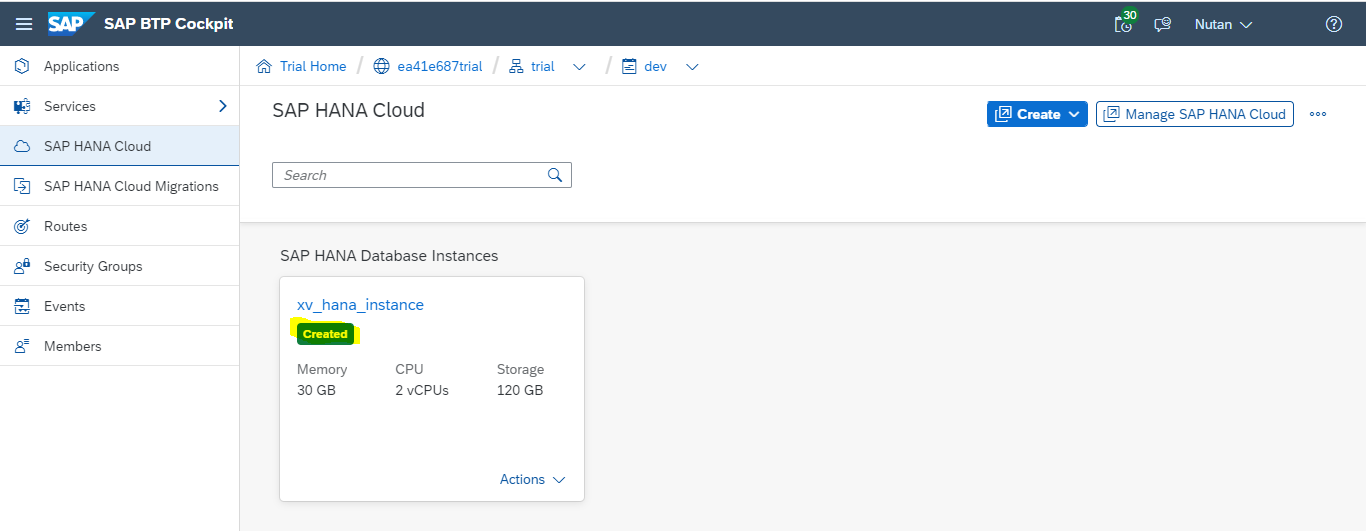Image resolution: width=1366 pixels, height=531 pixels.
Task: Expand the trial subaccount dropdown chevron
Action: (x=579, y=67)
